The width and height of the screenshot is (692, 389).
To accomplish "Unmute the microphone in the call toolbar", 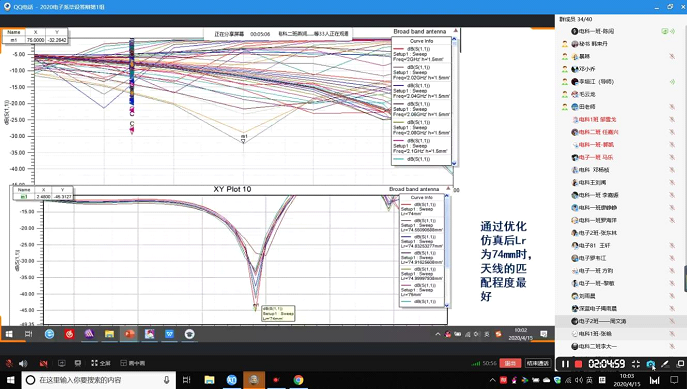I will click(x=9, y=363).
